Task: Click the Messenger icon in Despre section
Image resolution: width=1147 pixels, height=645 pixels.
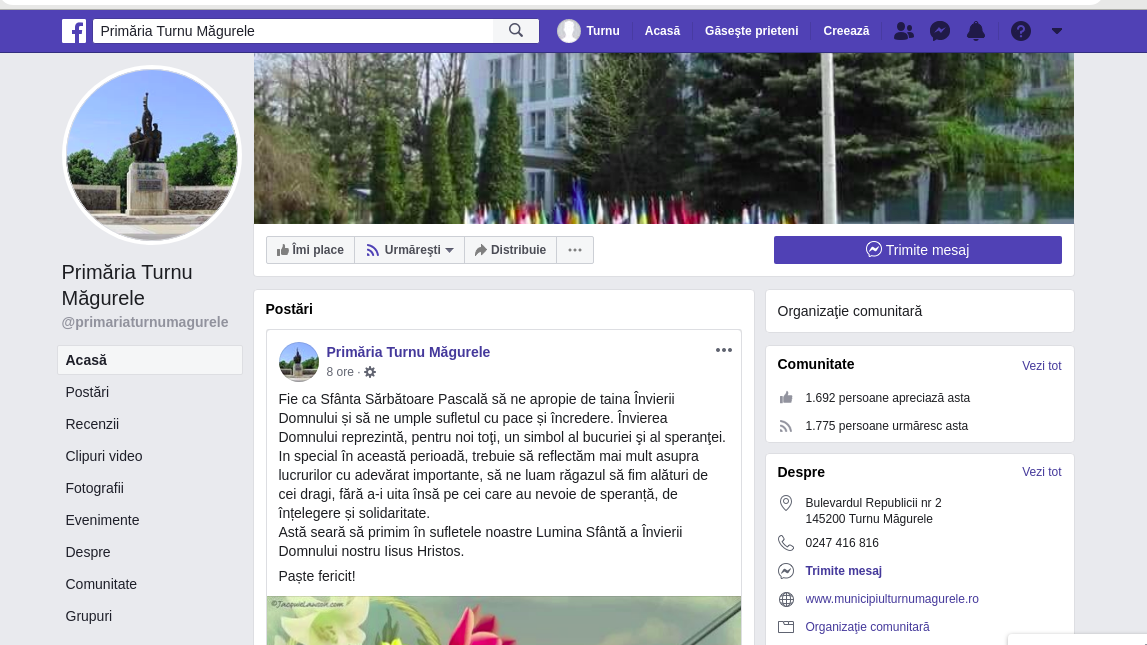Action: pyautogui.click(x=786, y=570)
